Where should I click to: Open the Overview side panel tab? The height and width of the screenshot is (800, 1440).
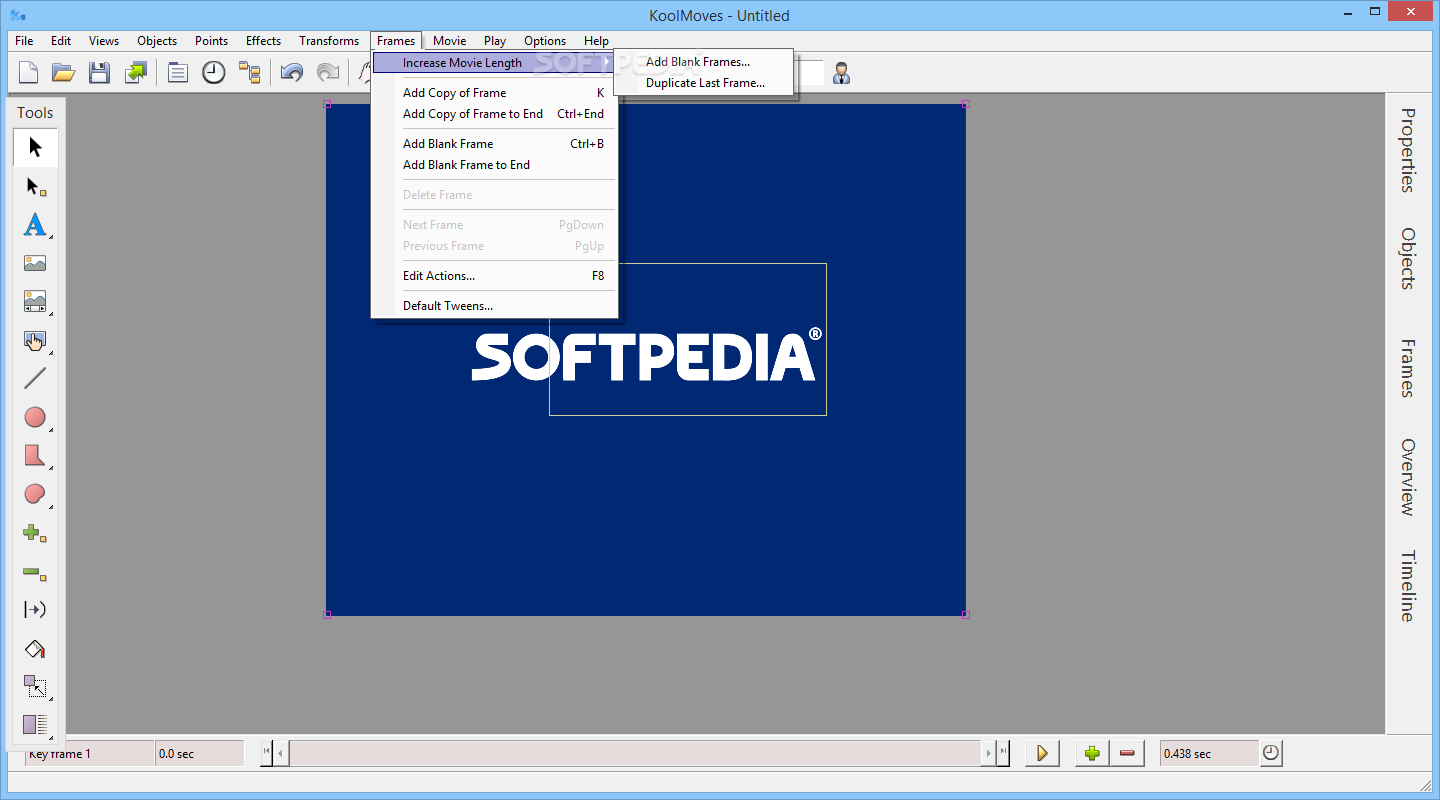tap(1408, 477)
